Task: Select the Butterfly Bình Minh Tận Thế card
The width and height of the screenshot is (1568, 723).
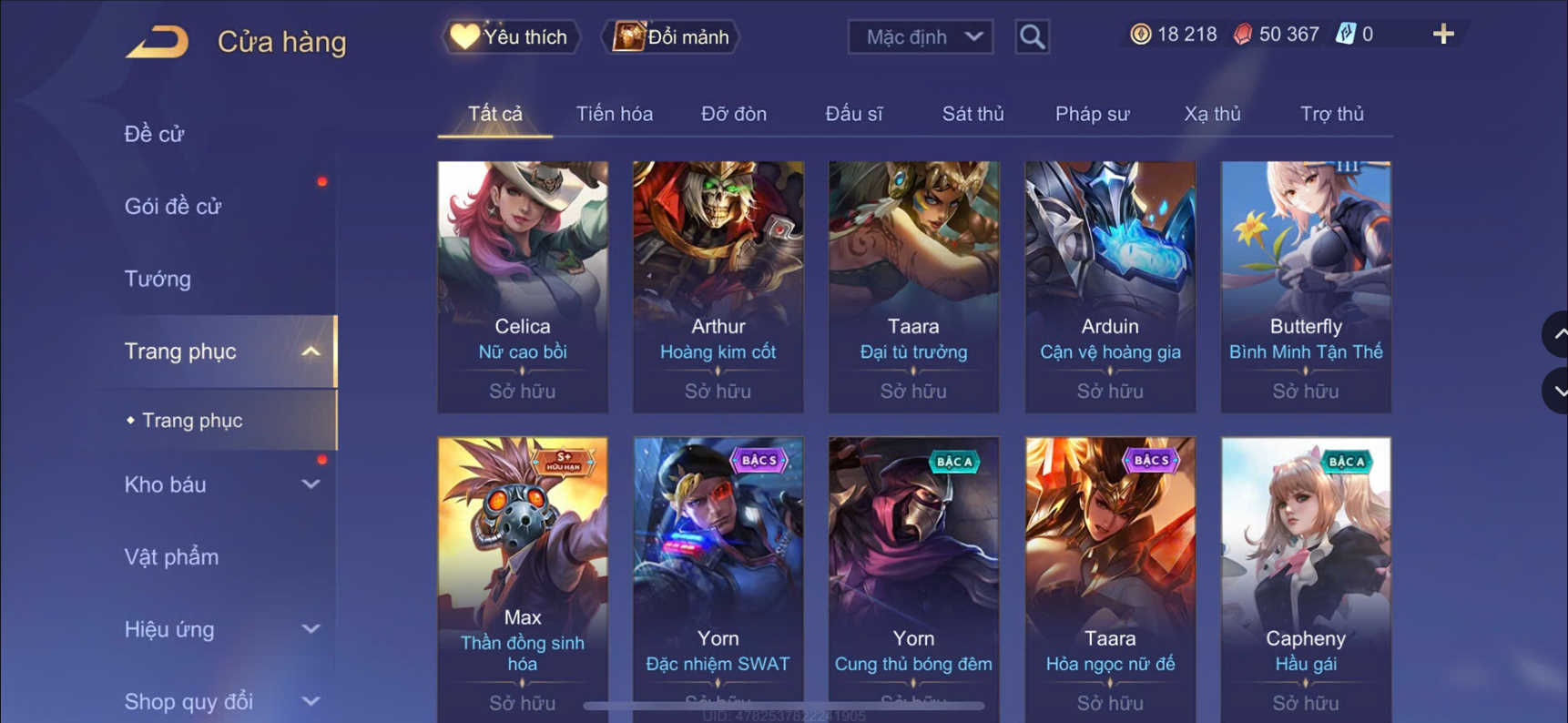Action: pos(1306,287)
